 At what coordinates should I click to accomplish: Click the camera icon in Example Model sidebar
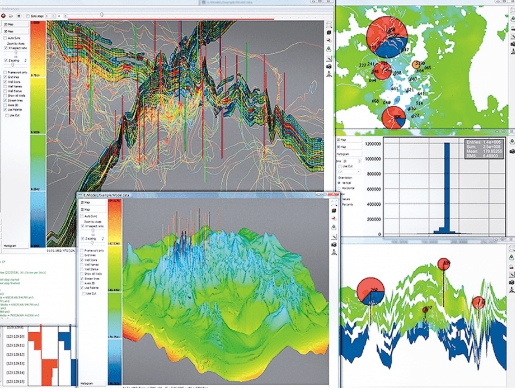(x=334, y=245)
